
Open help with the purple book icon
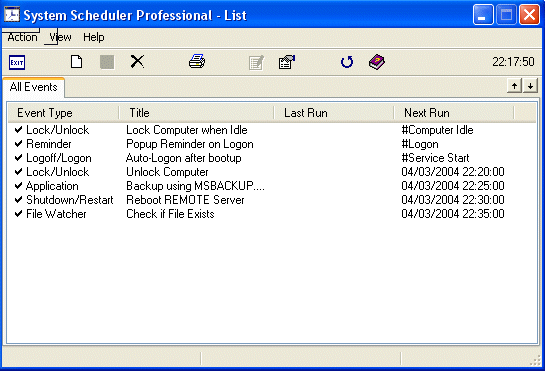pos(377,62)
